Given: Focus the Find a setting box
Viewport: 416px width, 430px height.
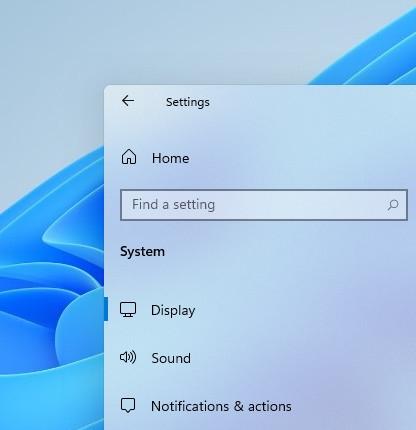Looking at the screenshot, I should (264, 205).
